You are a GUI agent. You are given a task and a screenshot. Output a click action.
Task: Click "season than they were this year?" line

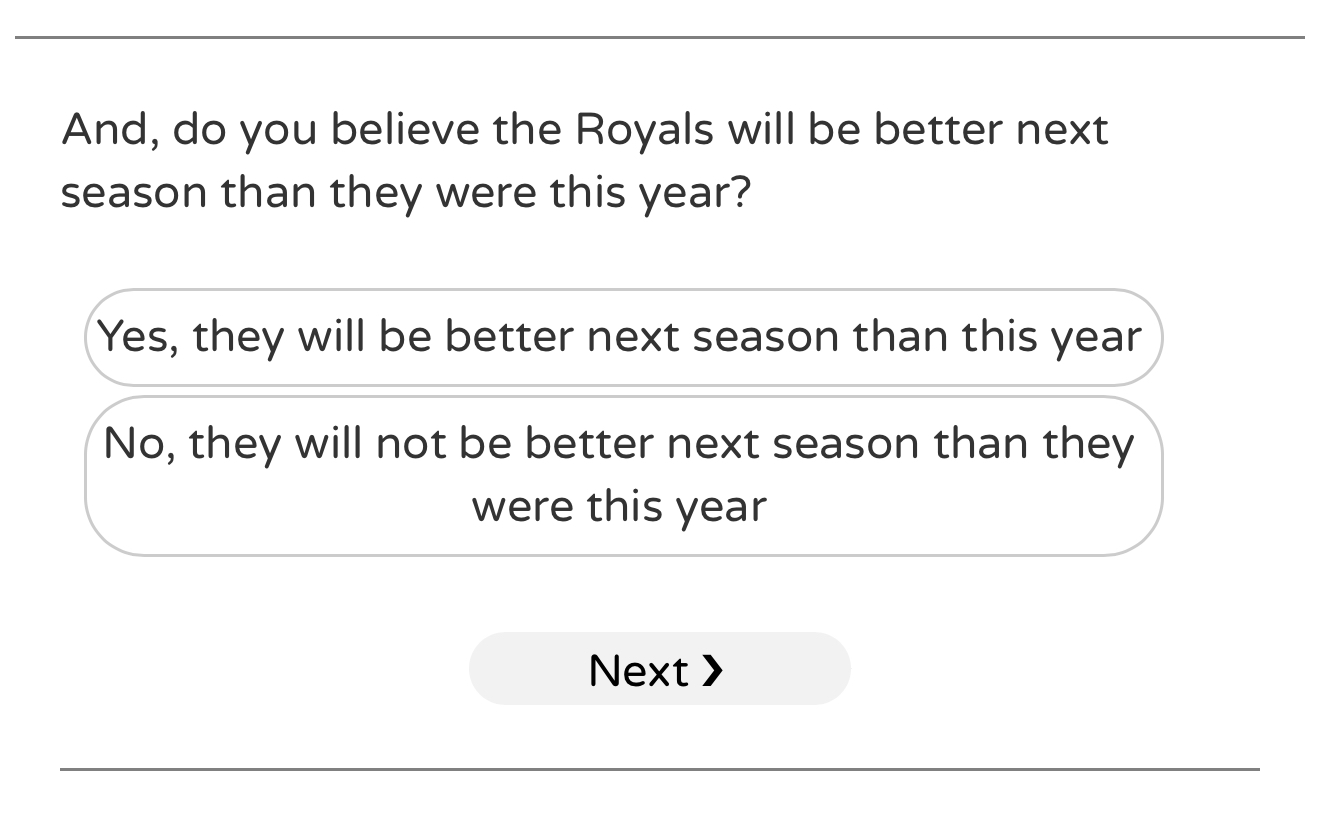405,191
